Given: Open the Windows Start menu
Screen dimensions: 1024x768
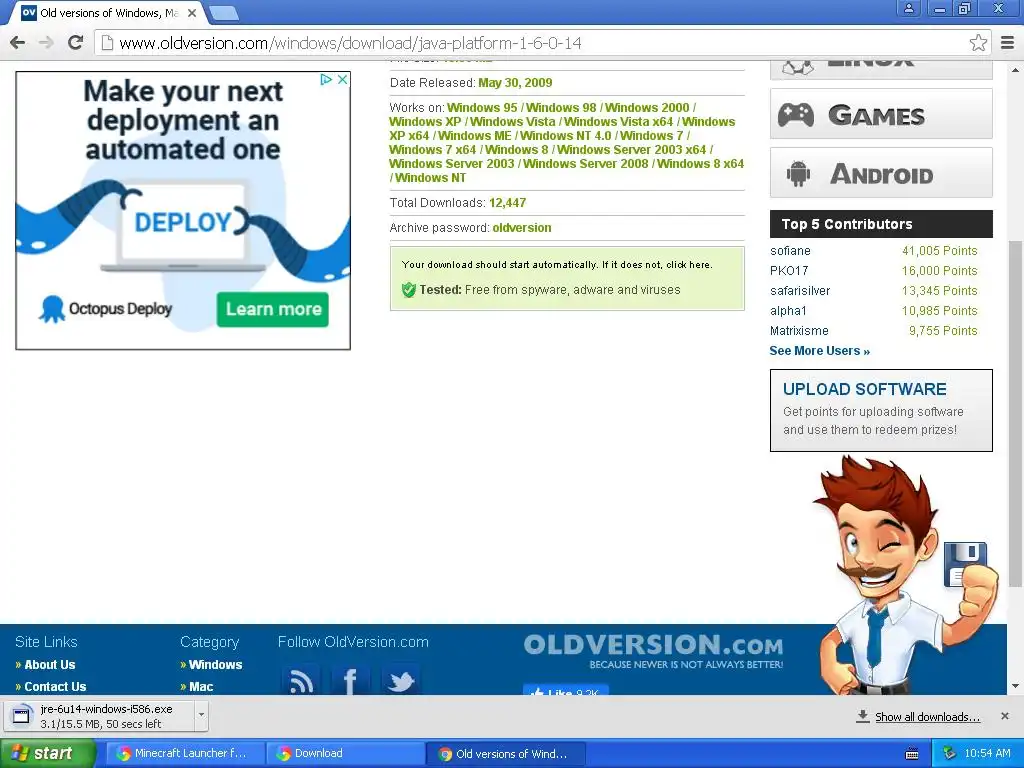Looking at the screenshot, I should point(48,753).
